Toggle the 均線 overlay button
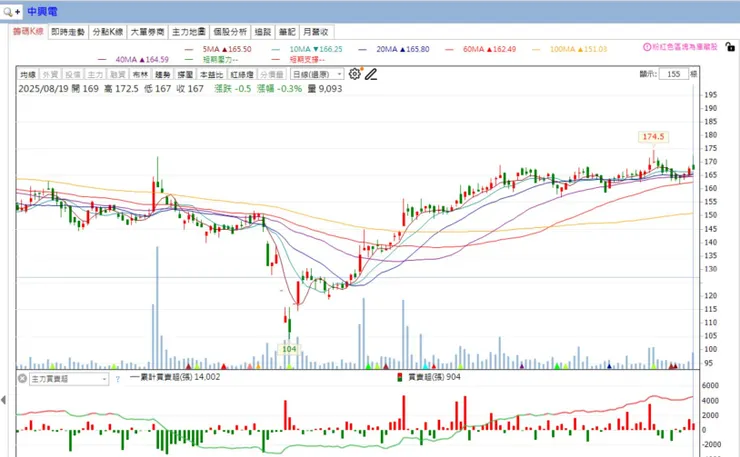740x457 pixels. click(28, 75)
